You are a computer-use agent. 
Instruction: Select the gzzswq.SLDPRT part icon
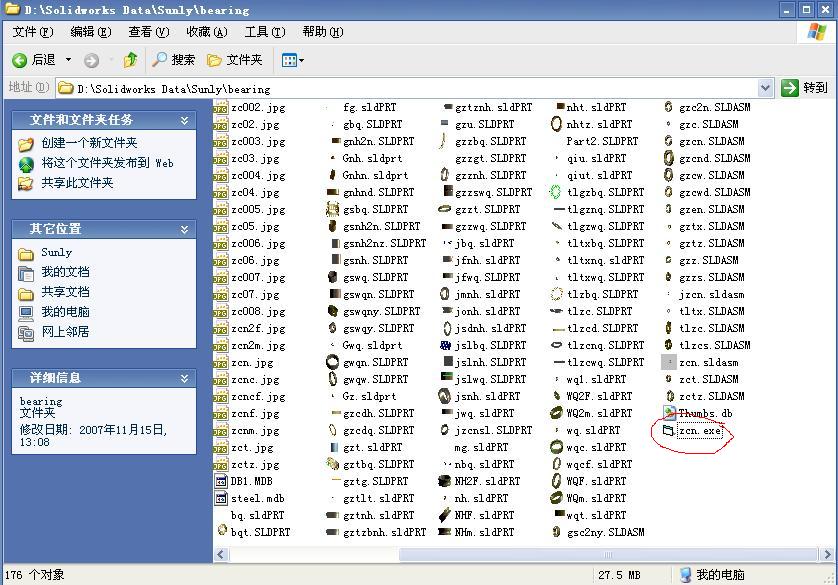click(x=448, y=191)
